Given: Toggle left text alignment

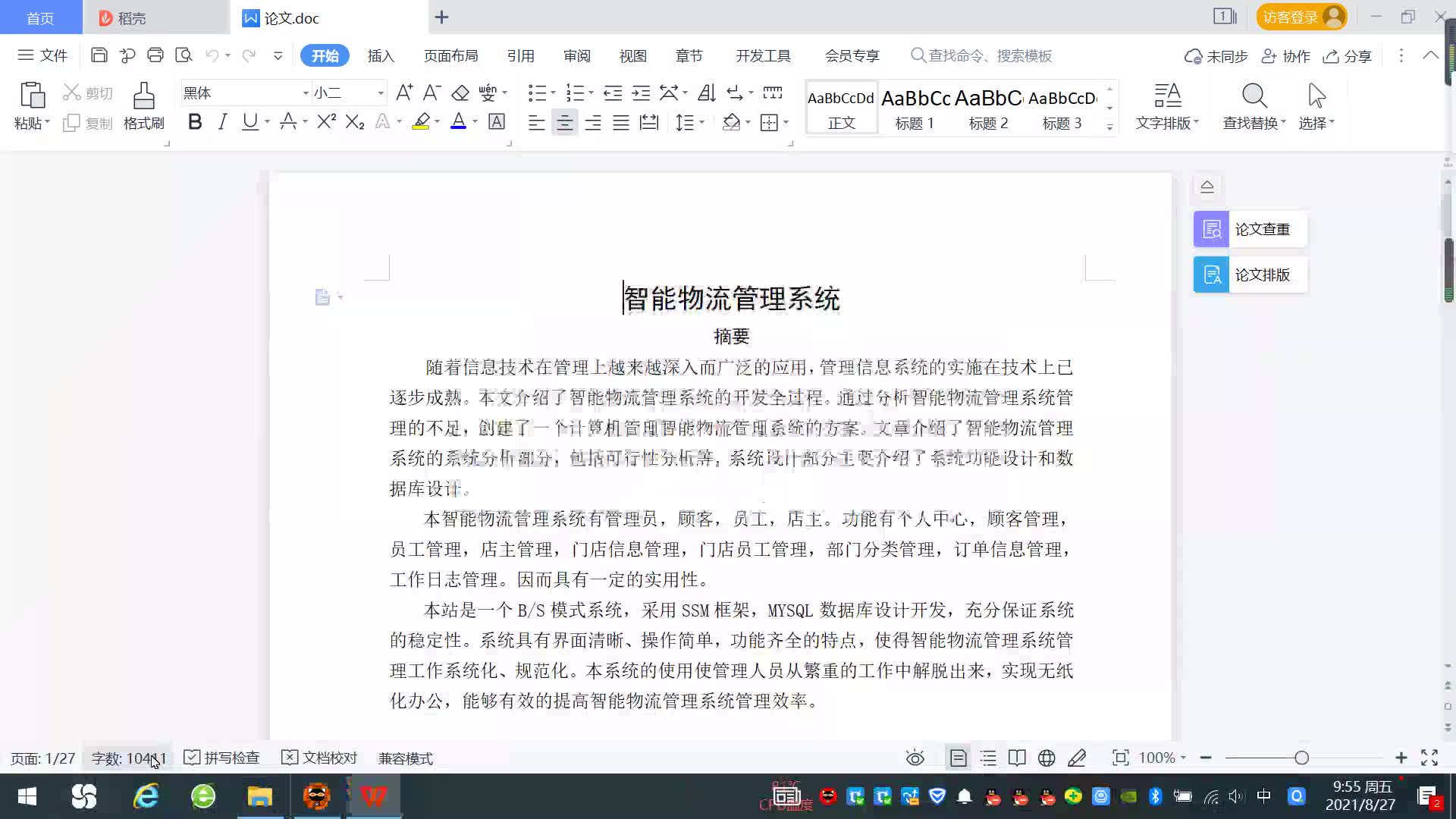Looking at the screenshot, I should click(x=536, y=122).
